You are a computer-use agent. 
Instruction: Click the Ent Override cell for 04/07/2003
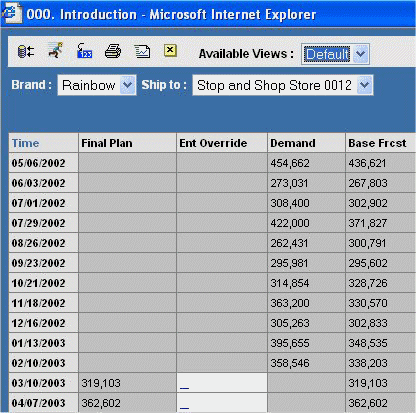[x=222, y=403]
